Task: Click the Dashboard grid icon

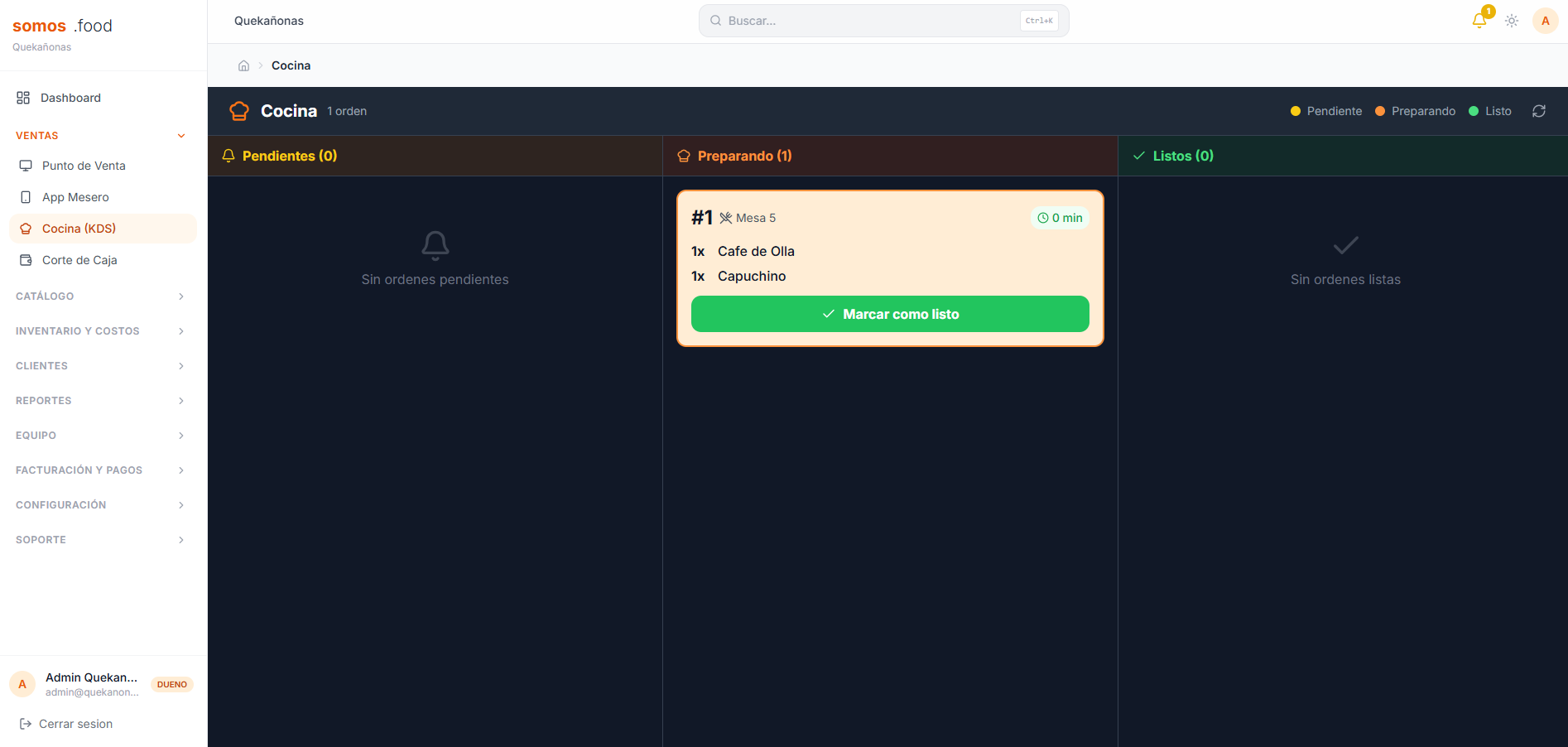Action: pos(23,98)
